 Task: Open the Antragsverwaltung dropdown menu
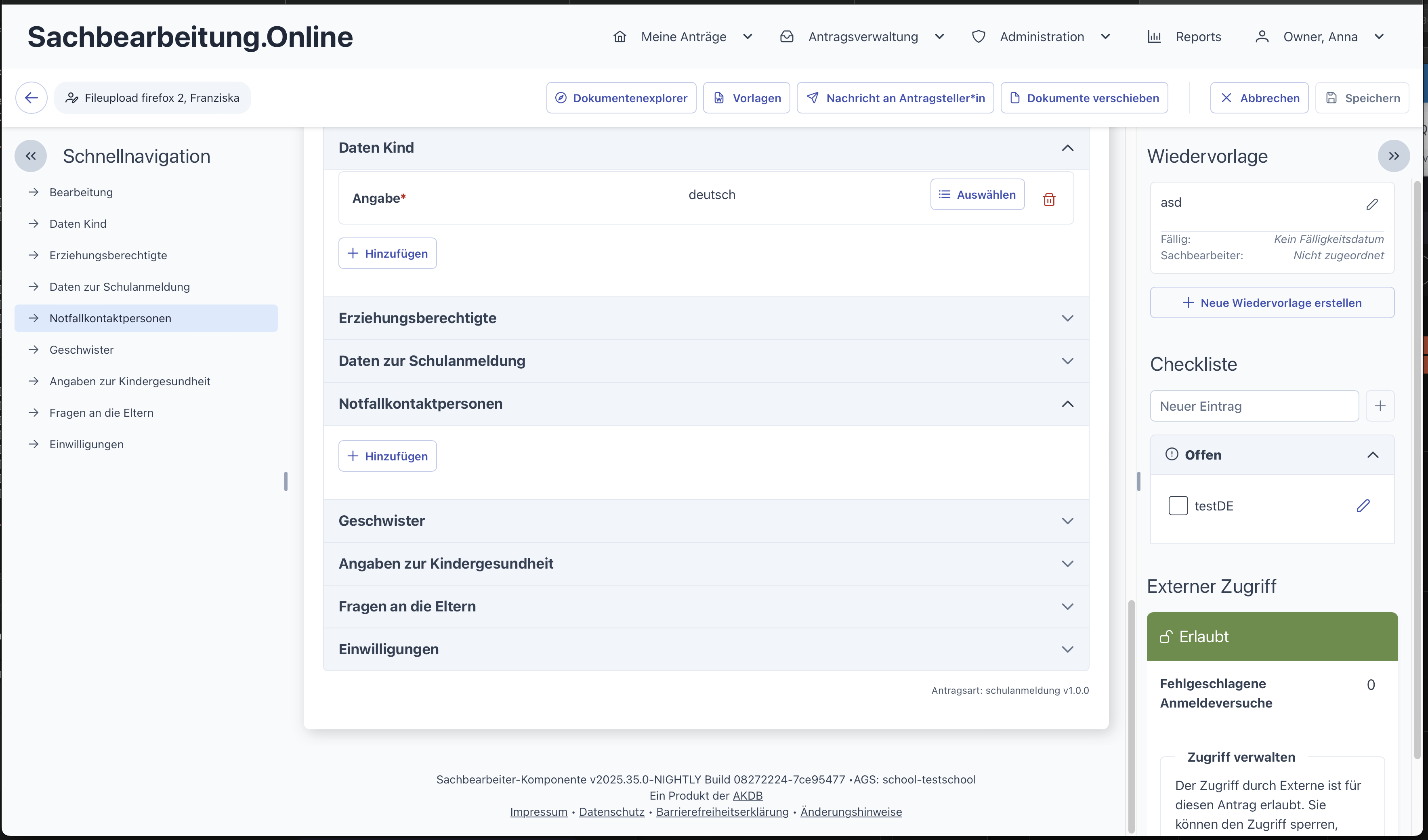point(863,37)
